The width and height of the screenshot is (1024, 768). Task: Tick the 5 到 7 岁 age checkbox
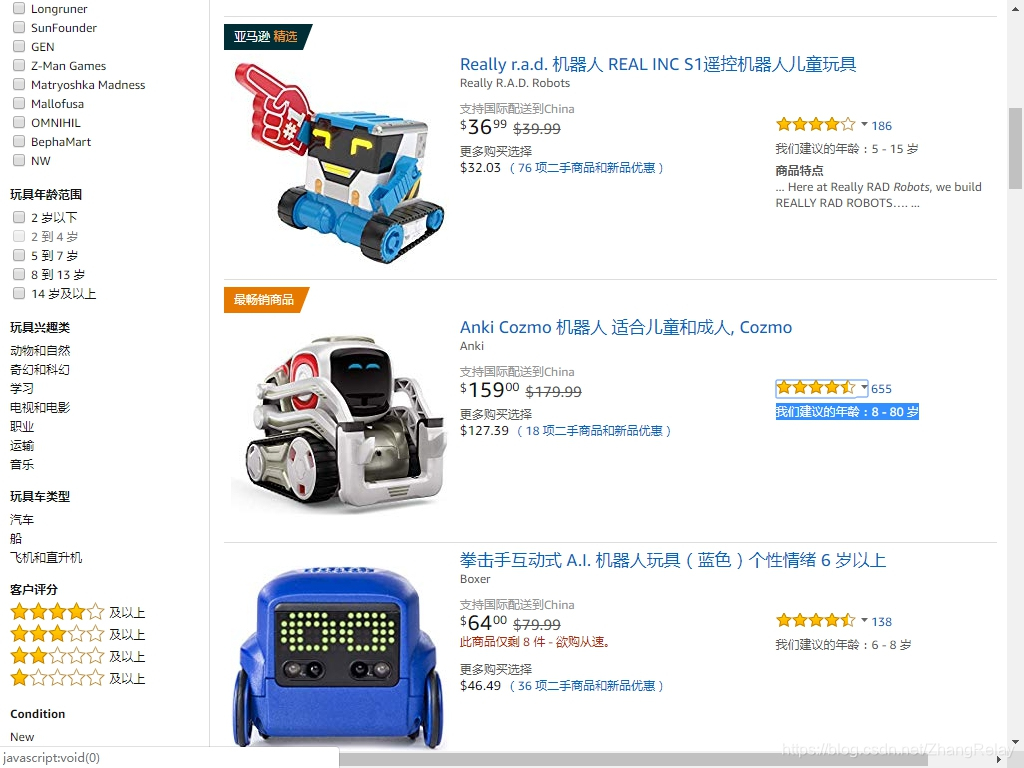click(20, 255)
